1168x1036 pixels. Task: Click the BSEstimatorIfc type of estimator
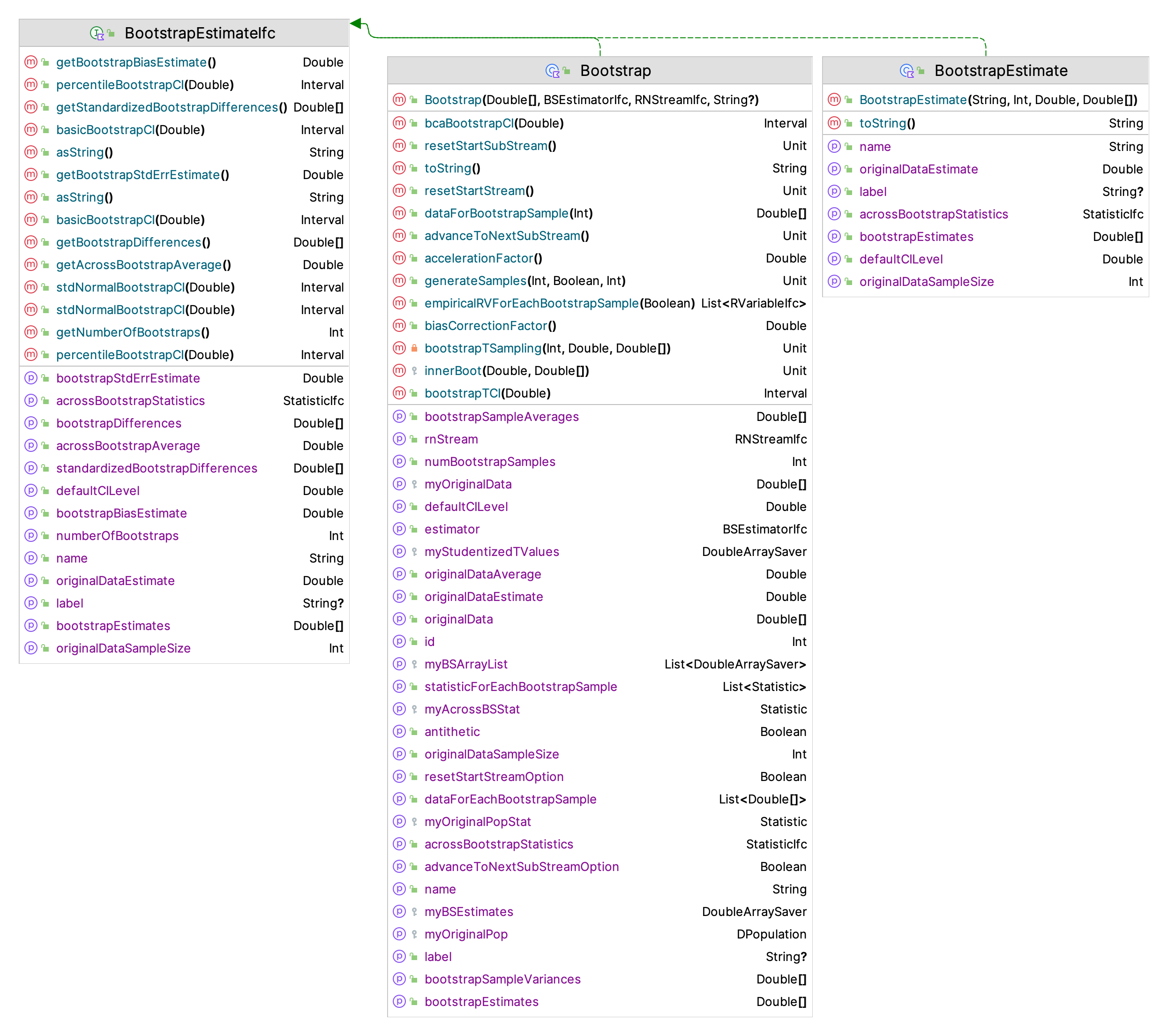[x=764, y=529]
